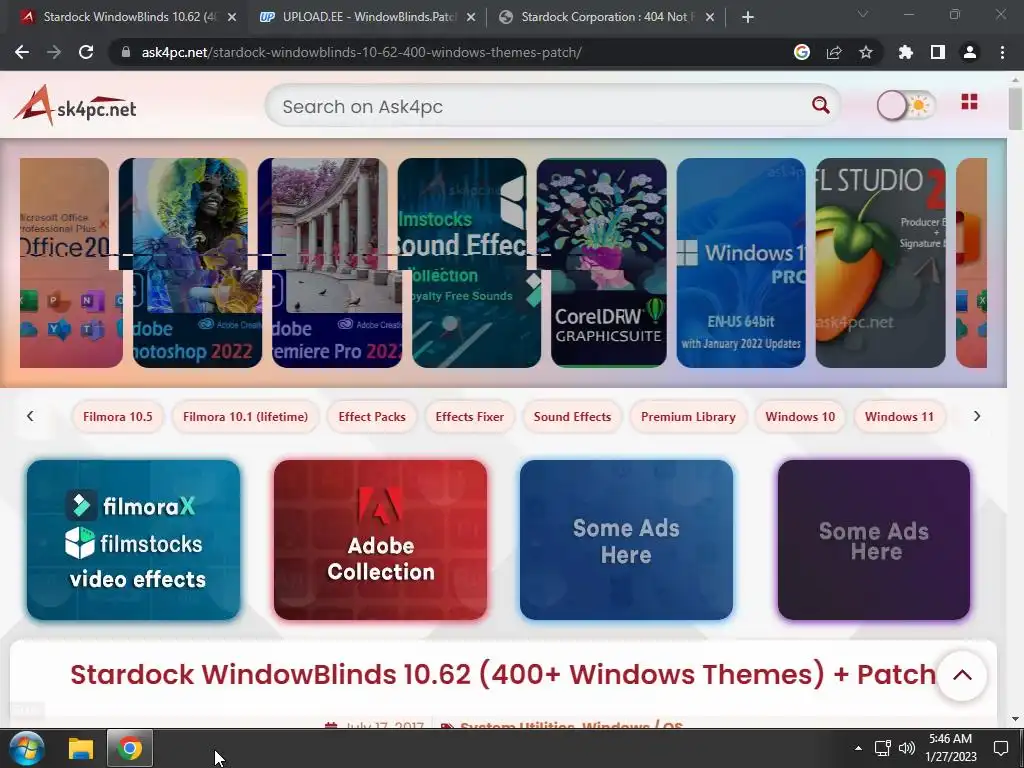The image size is (1024, 768).
Task: Click the address bar URL
Action: 361,52
